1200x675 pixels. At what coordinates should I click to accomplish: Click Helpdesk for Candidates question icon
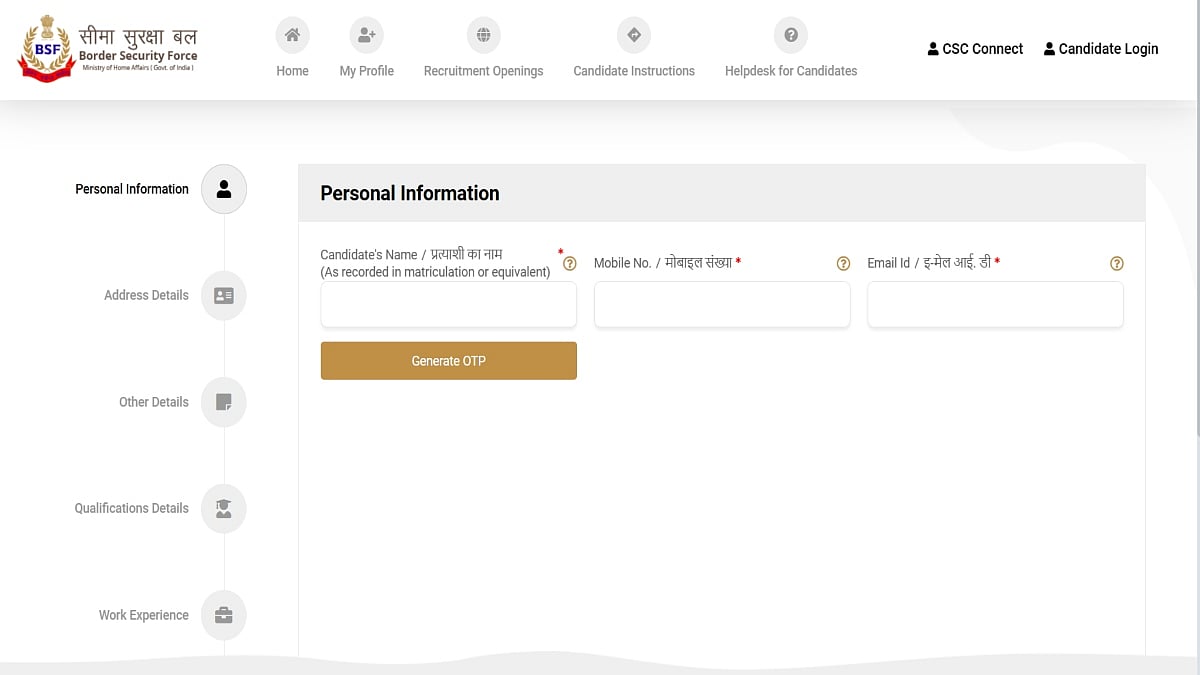tap(790, 36)
